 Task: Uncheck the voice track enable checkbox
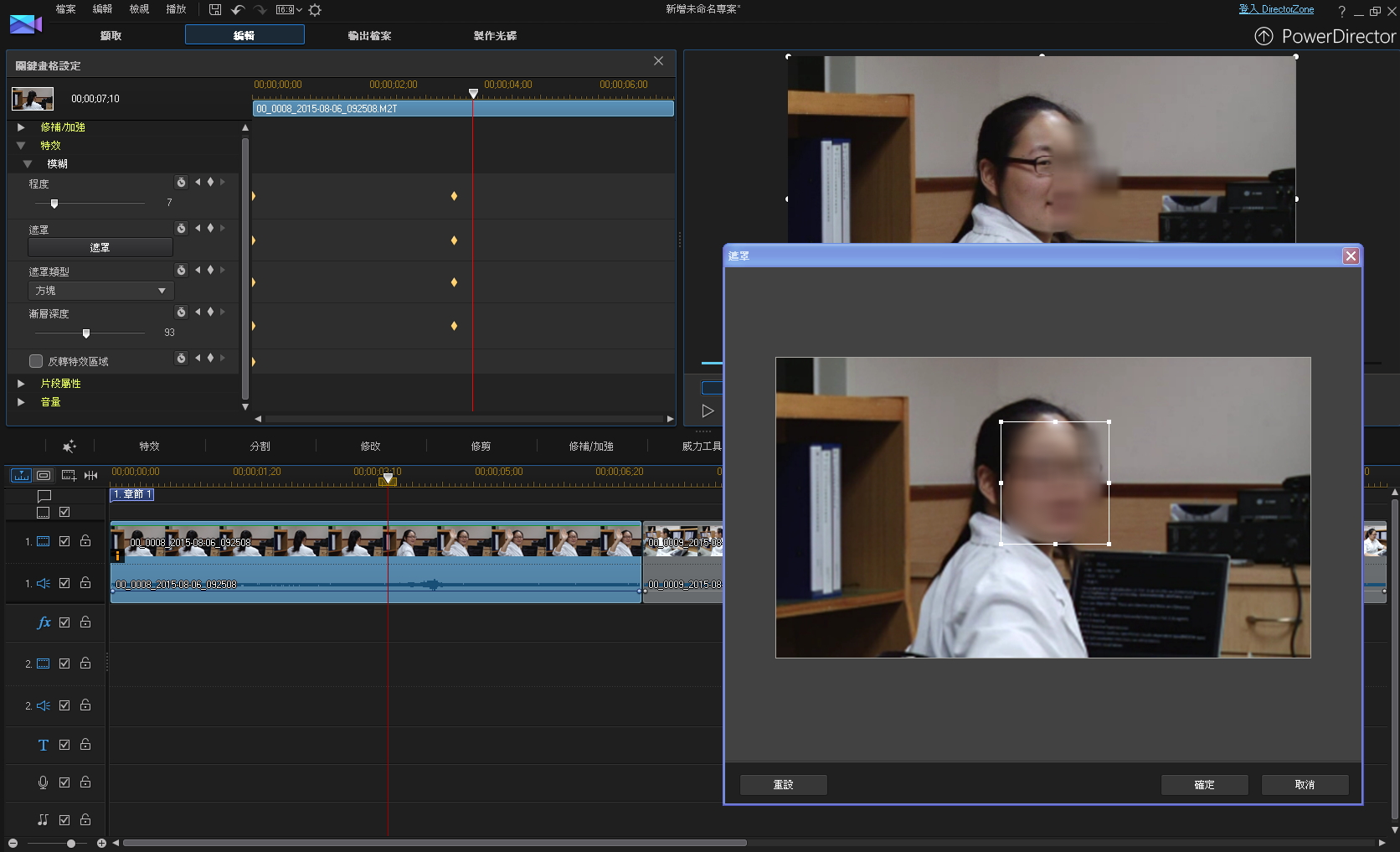click(64, 782)
